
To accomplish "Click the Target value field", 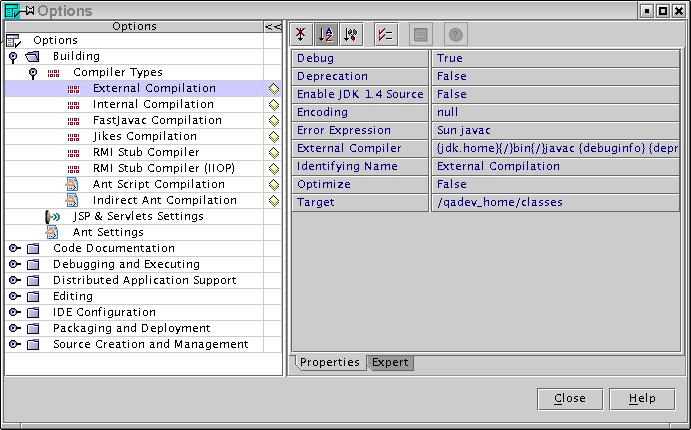I will pyautogui.click(x=555, y=202).
